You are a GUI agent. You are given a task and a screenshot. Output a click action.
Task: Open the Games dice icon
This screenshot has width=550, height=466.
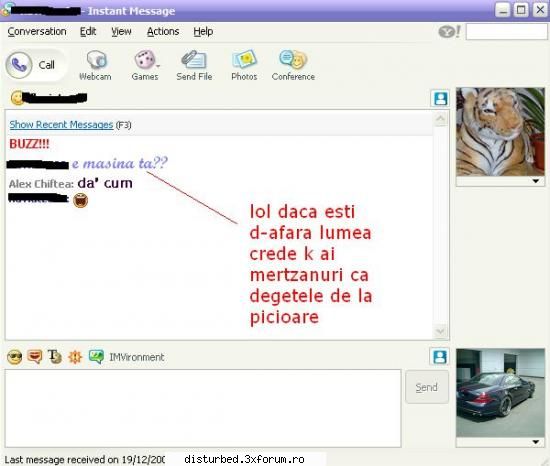(144, 60)
